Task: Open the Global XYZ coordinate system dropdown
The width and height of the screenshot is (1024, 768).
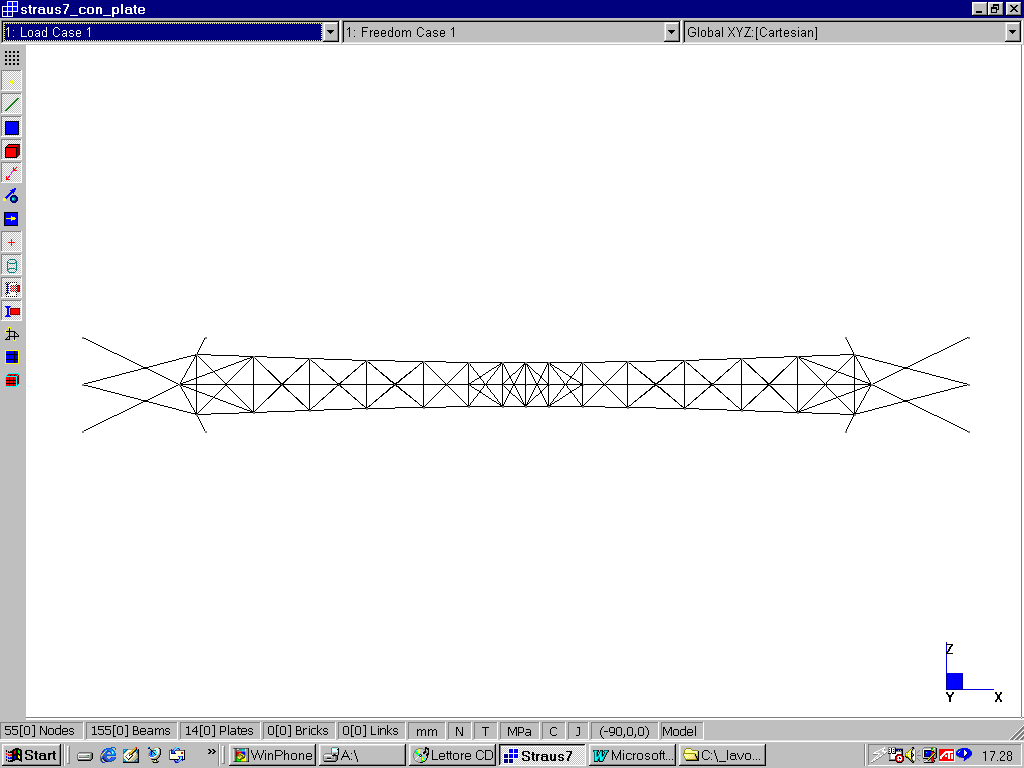Action: click(x=1012, y=32)
